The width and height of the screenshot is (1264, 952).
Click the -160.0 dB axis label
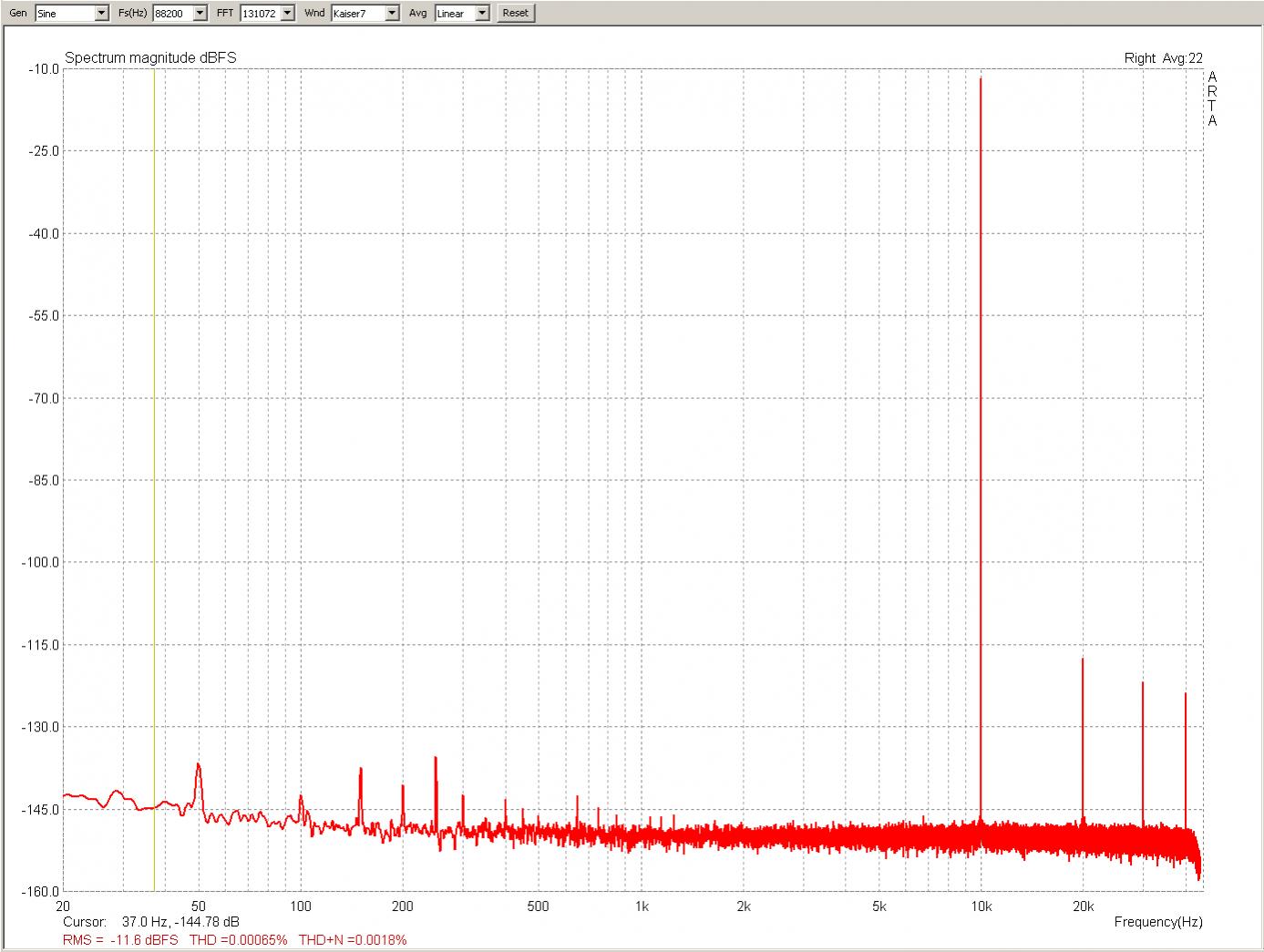(x=39, y=891)
